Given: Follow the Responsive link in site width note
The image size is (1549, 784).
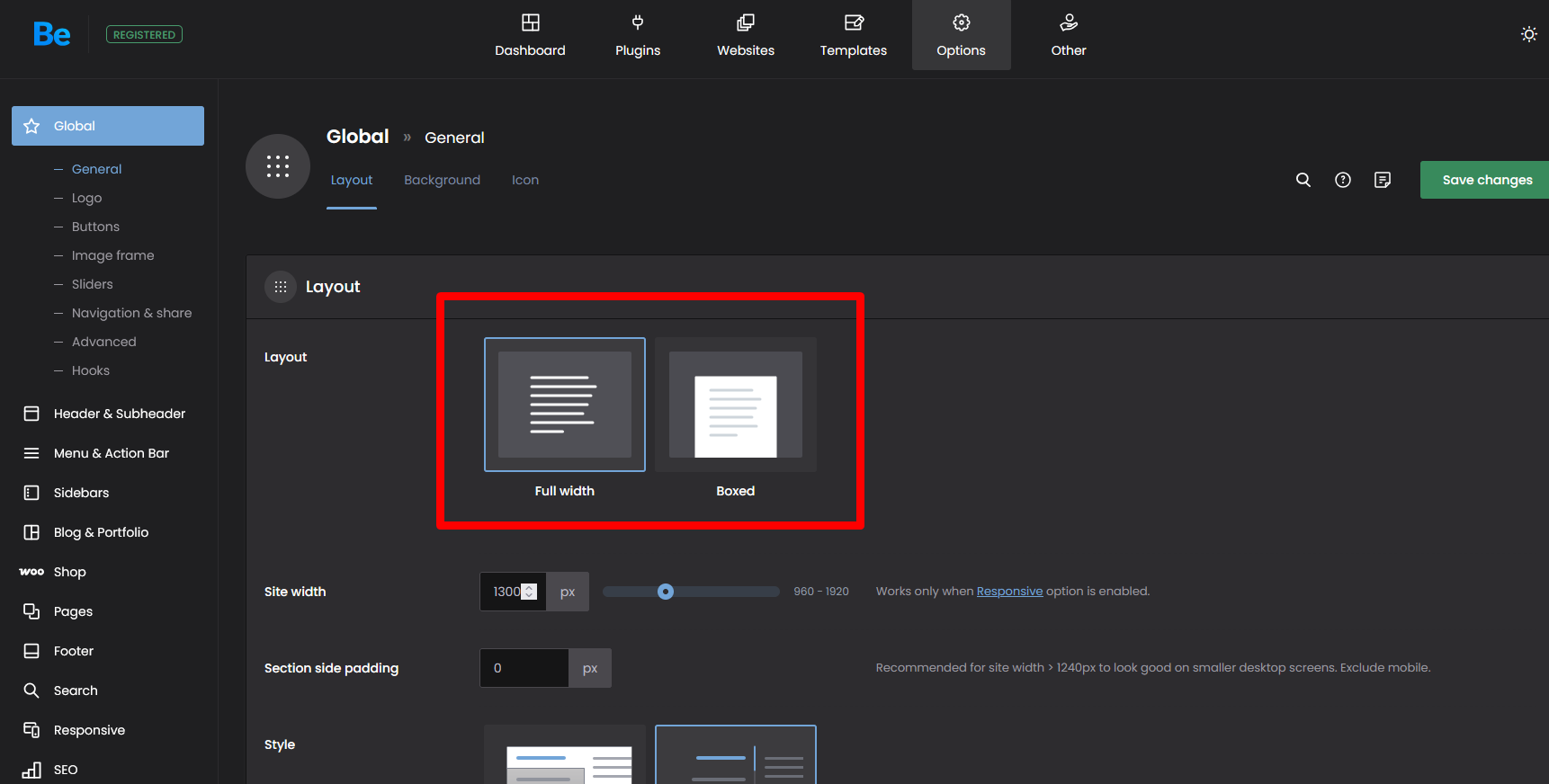Looking at the screenshot, I should point(1009,592).
